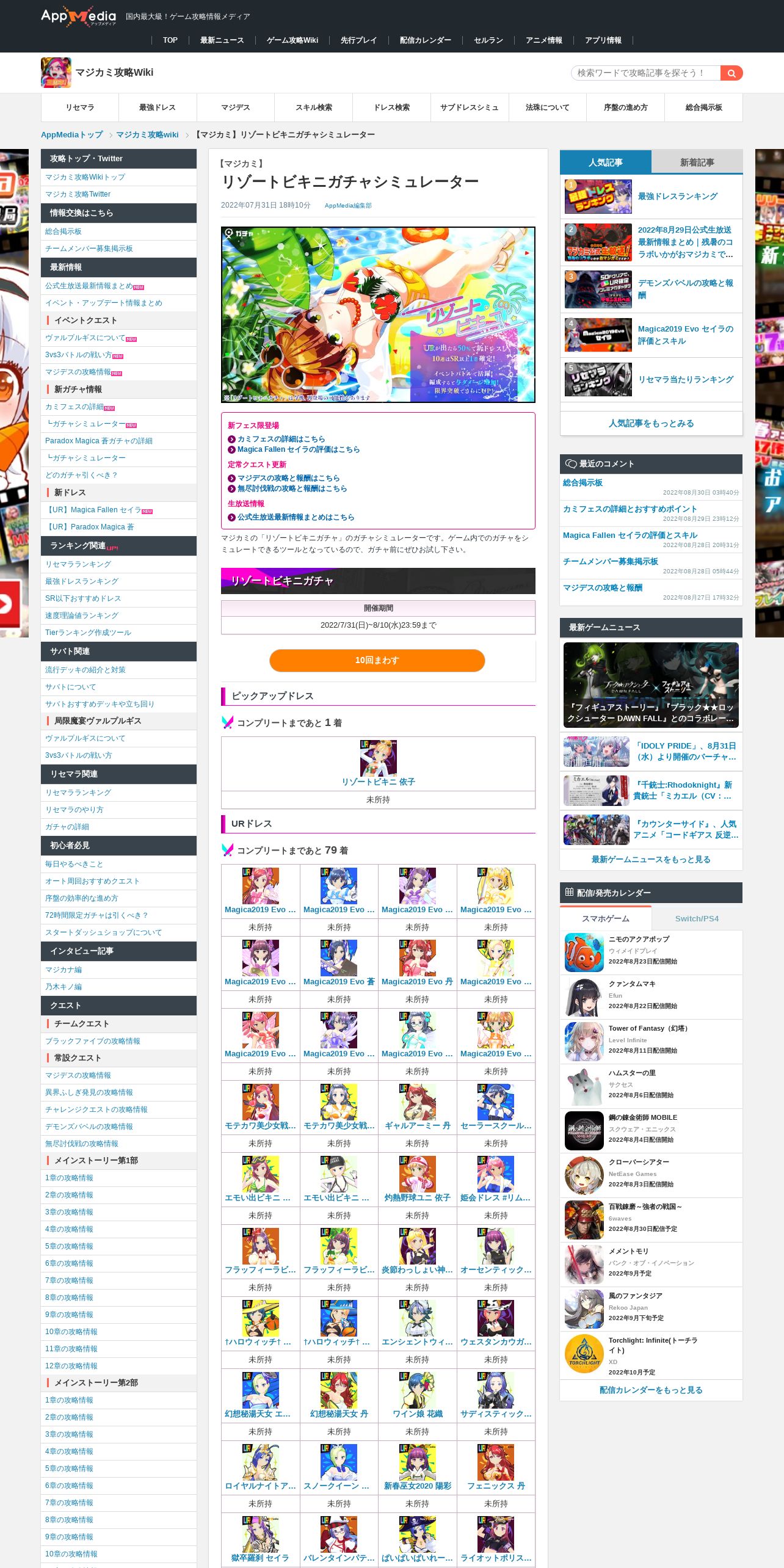Screen dimensions: 784x1568
Task: Click the AppMediaトップ breadcrumb link
Action: (x=72, y=135)
